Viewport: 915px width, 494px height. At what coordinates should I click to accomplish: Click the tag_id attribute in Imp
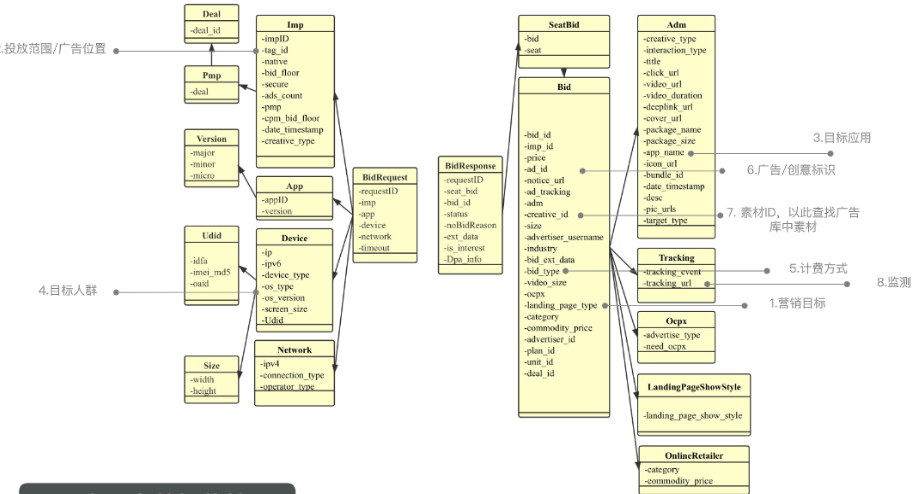tap(276, 50)
